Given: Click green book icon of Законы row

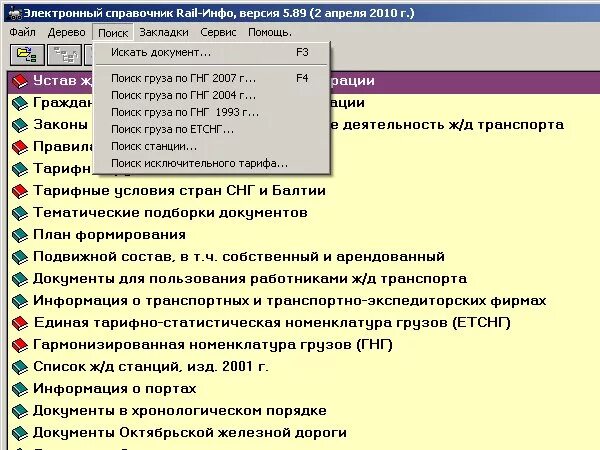Looking at the screenshot, I should 20,125.
